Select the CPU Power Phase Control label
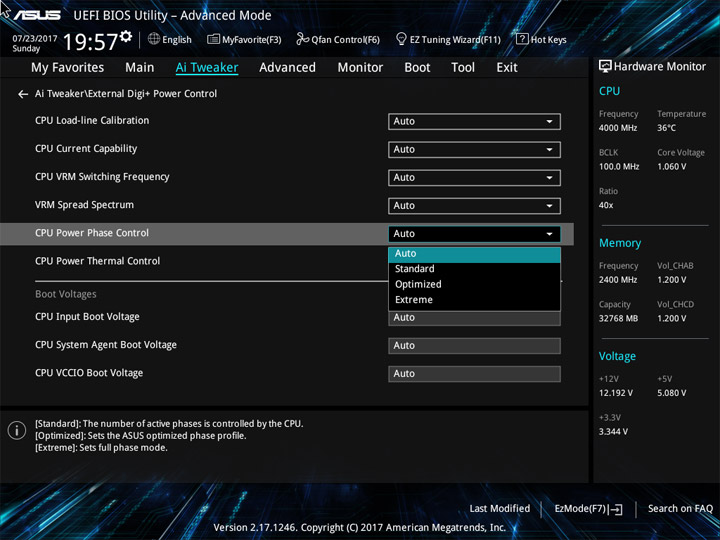 (x=92, y=233)
